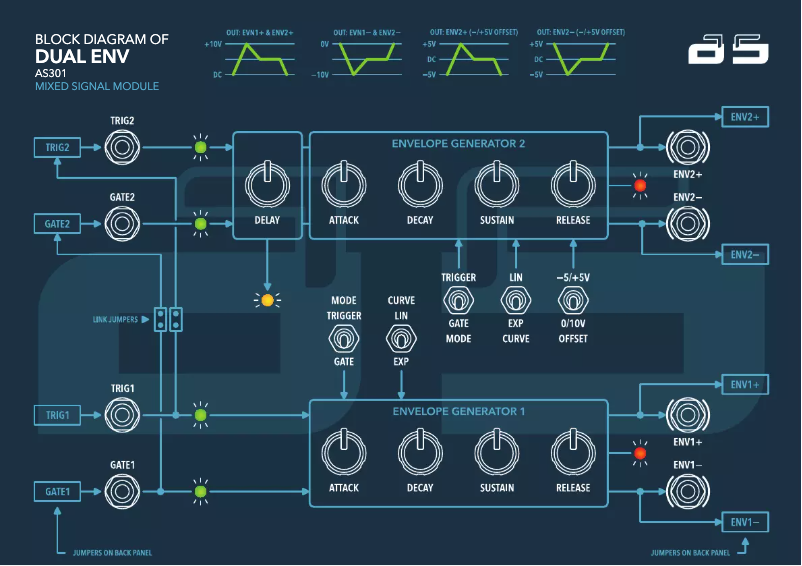
Task: Click the TRIG2 label box
Action: [57, 148]
